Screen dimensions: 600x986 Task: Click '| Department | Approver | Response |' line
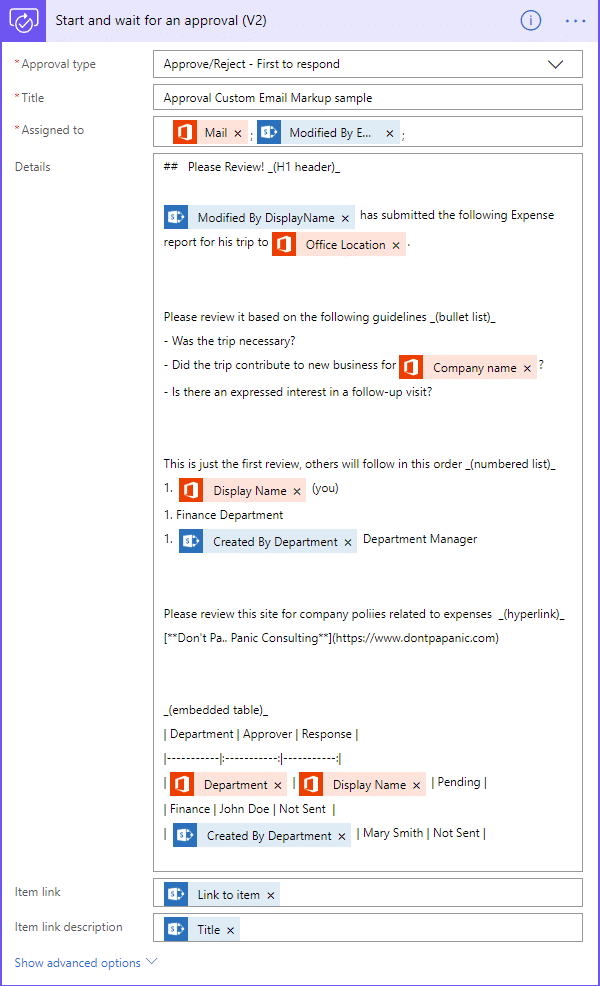[x=261, y=734]
